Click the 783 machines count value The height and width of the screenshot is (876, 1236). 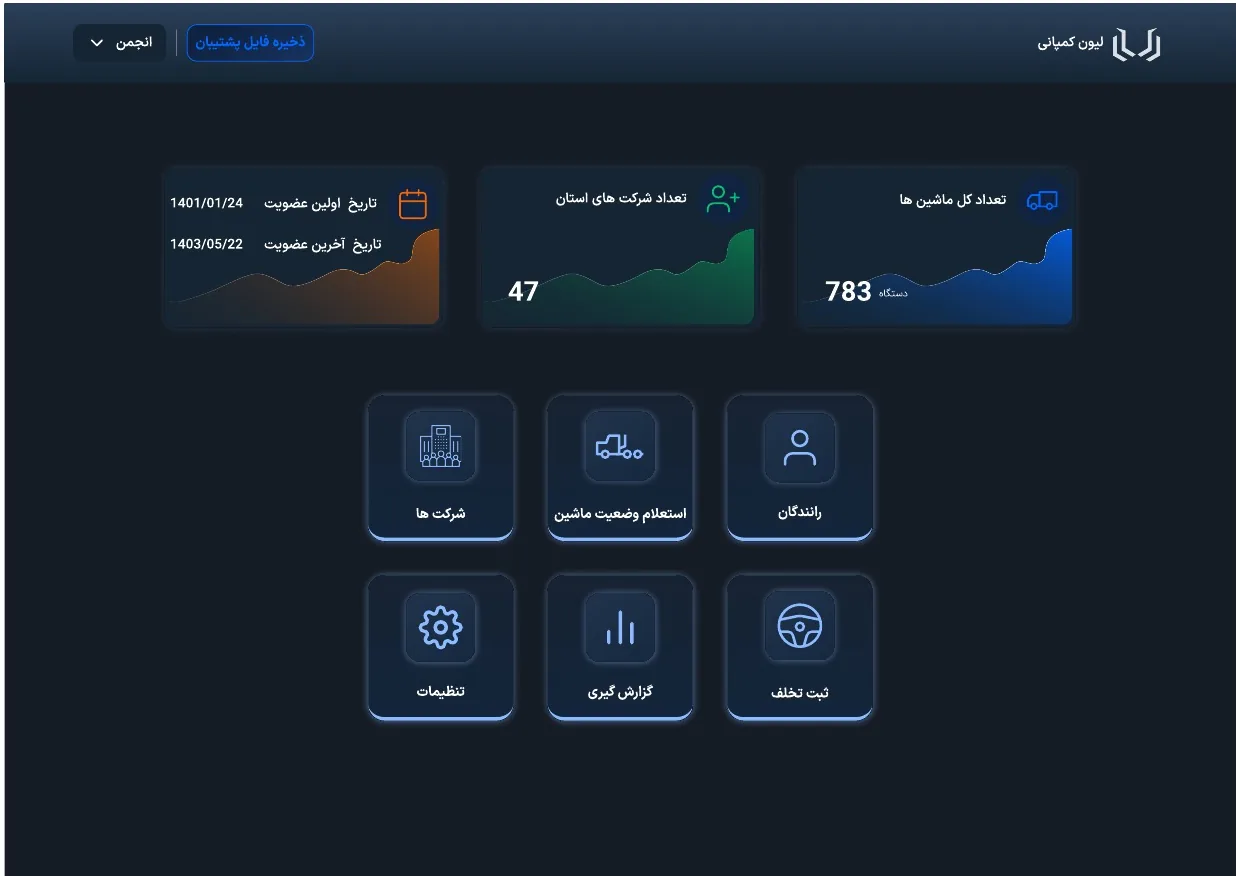click(x=848, y=291)
